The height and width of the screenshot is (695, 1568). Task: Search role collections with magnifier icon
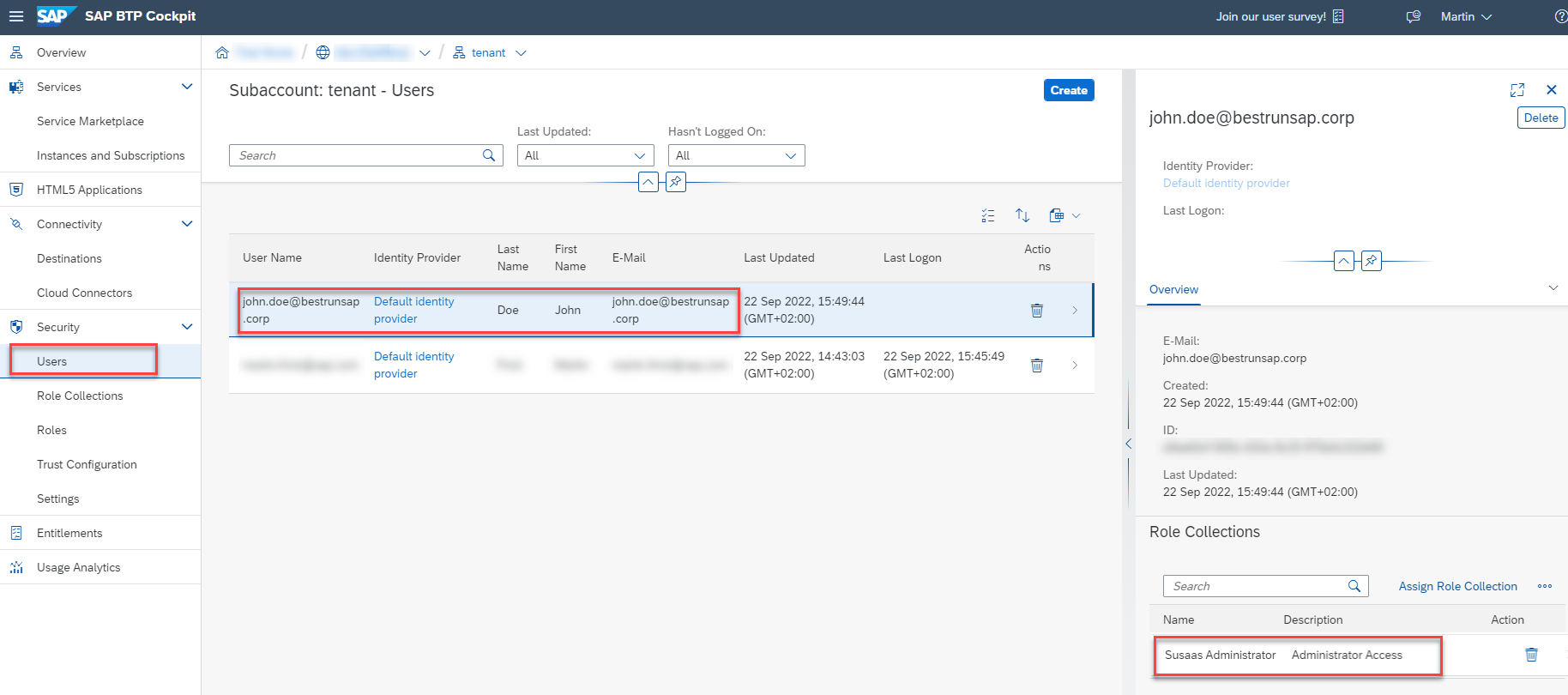(1354, 586)
